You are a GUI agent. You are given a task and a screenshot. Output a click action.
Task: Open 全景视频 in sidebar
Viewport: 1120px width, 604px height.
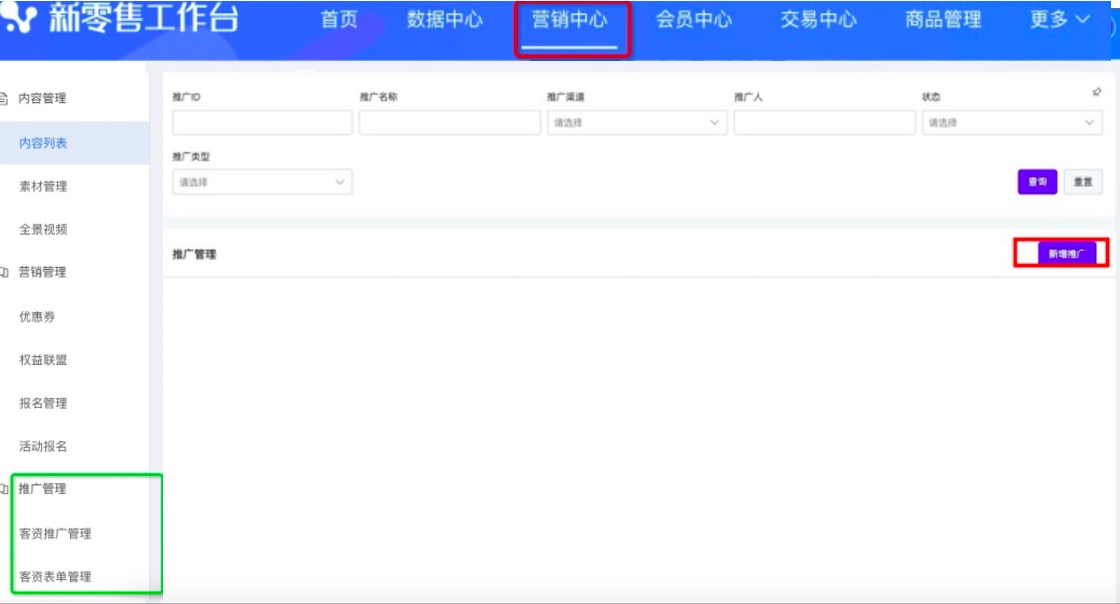(43, 229)
